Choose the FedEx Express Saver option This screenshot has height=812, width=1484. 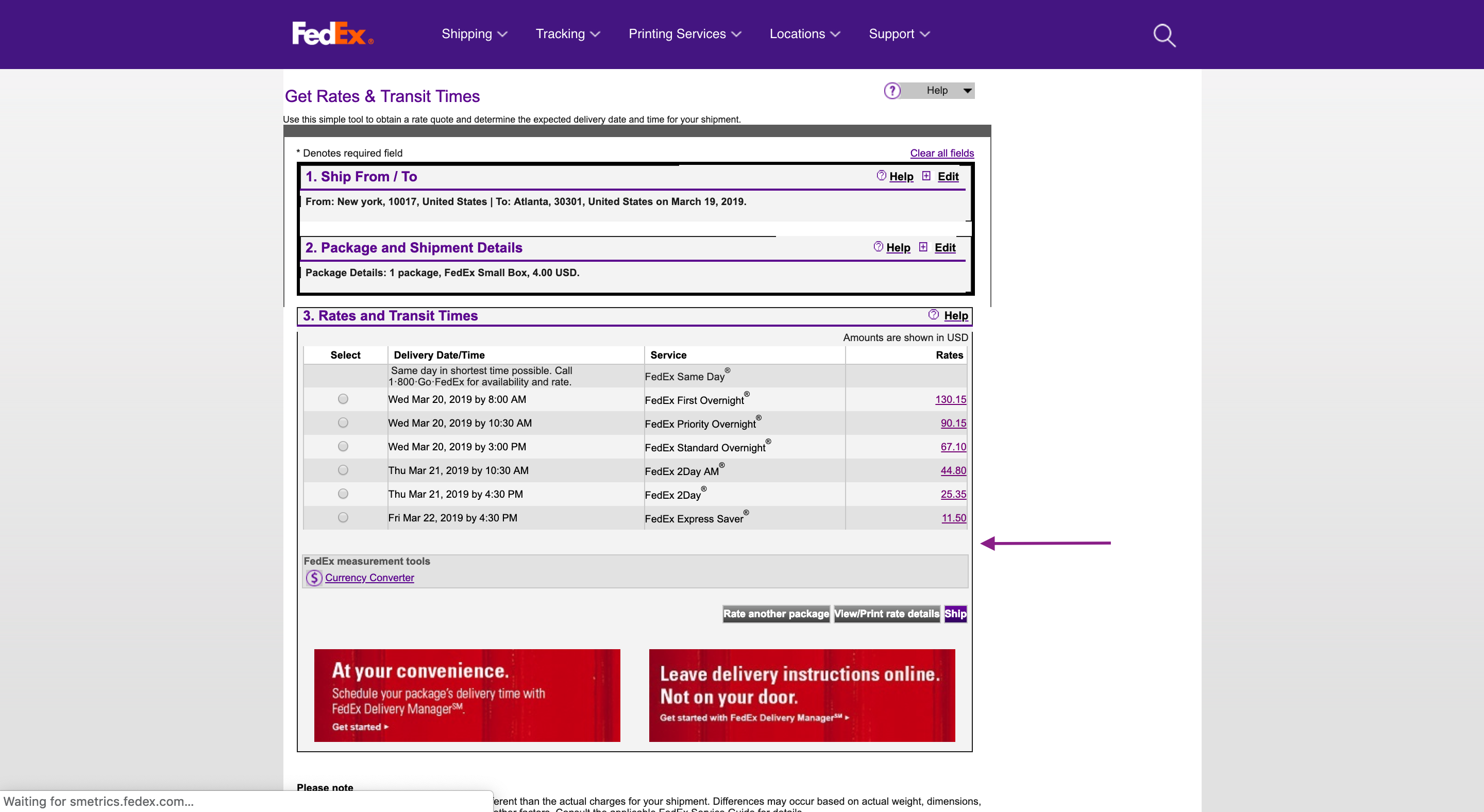click(x=343, y=517)
